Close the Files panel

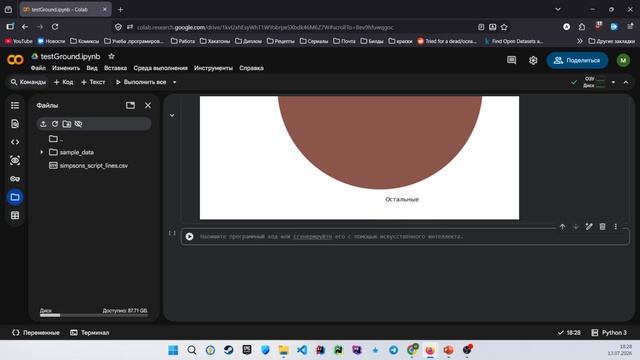pyautogui.click(x=148, y=106)
